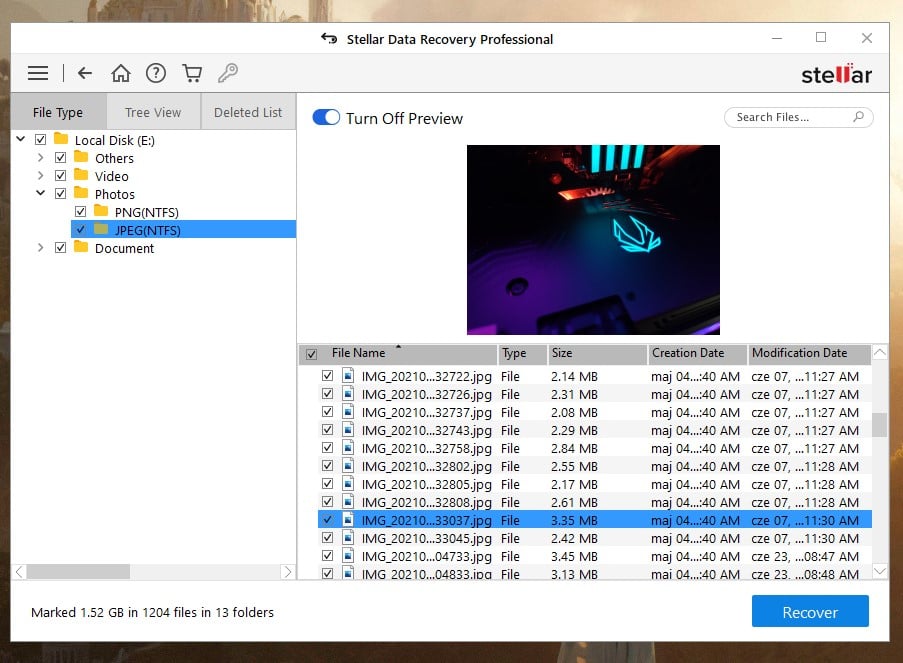Click the Local Disk (E:) folder icon
The image size is (903, 663).
pyautogui.click(x=61, y=139)
